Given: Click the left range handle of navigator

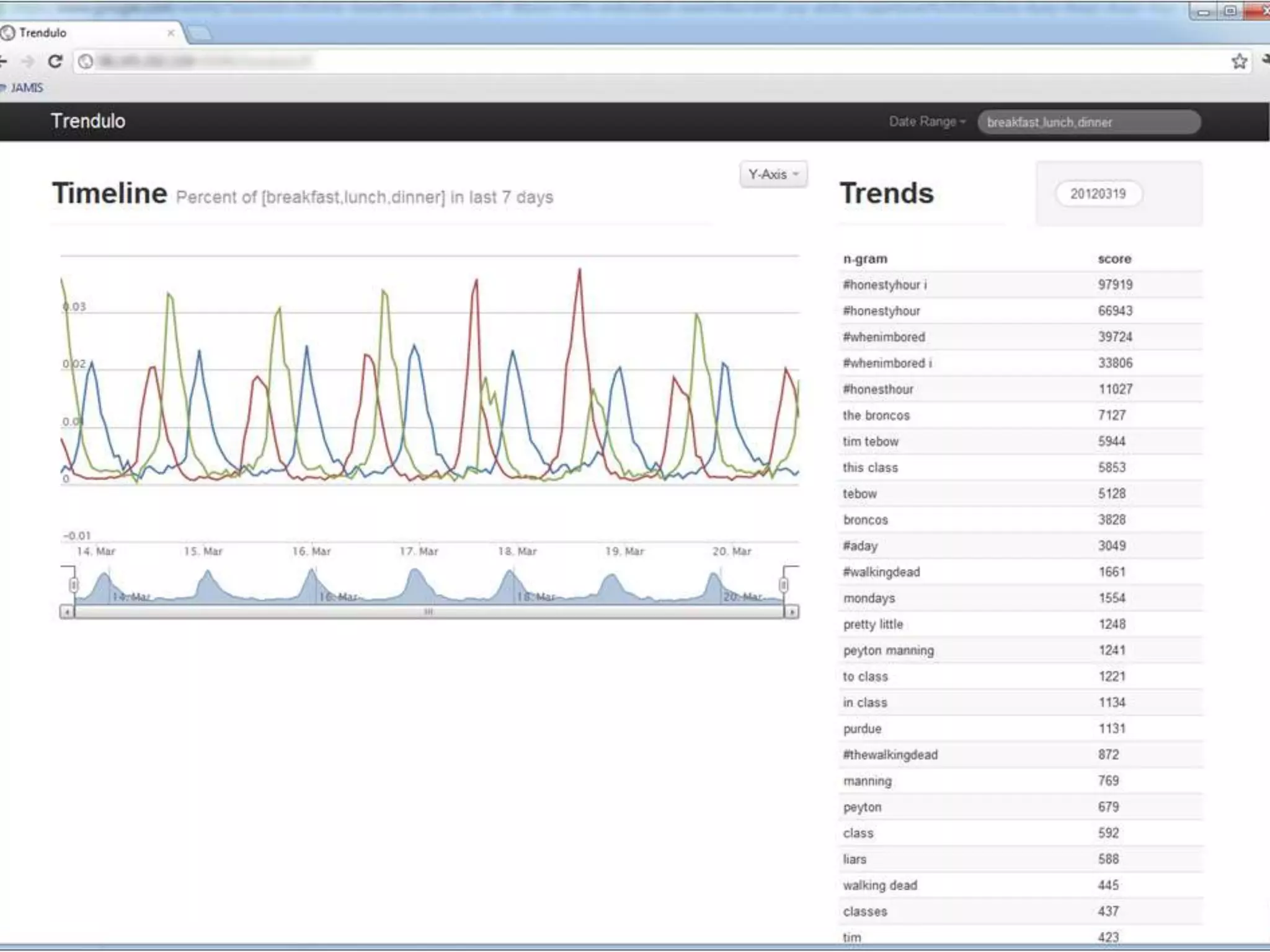Looking at the screenshot, I should click(74, 584).
